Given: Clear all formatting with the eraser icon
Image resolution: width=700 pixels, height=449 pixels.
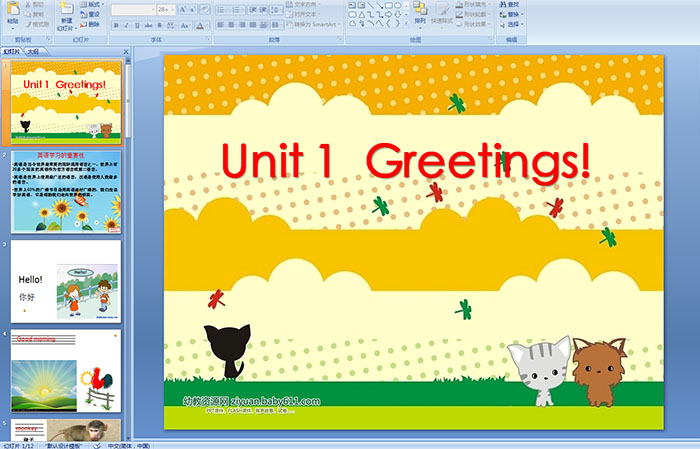Looking at the screenshot, I should (204, 9).
